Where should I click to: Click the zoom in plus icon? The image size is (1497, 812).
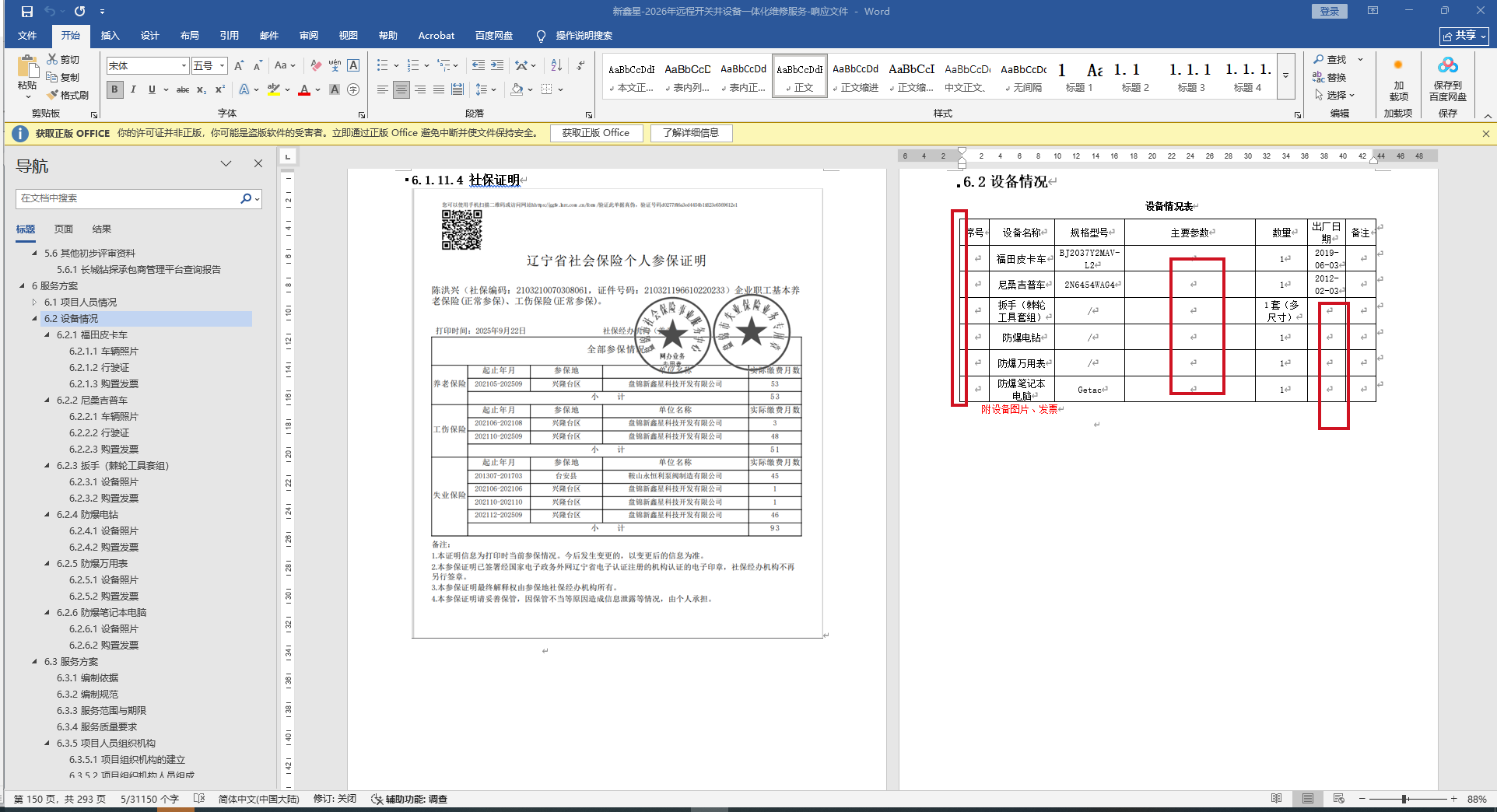tap(1453, 799)
